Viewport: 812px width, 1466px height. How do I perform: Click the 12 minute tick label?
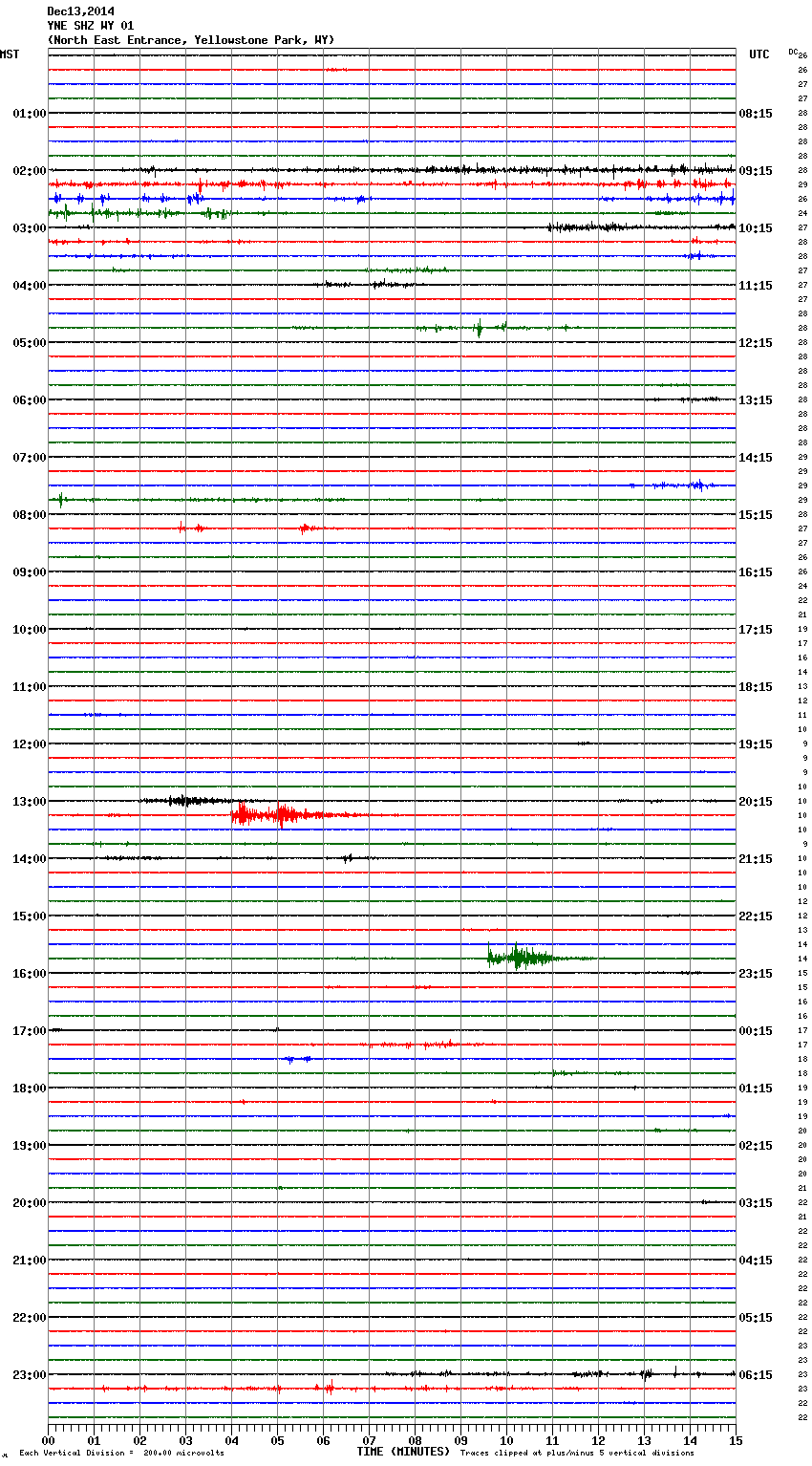click(598, 1440)
